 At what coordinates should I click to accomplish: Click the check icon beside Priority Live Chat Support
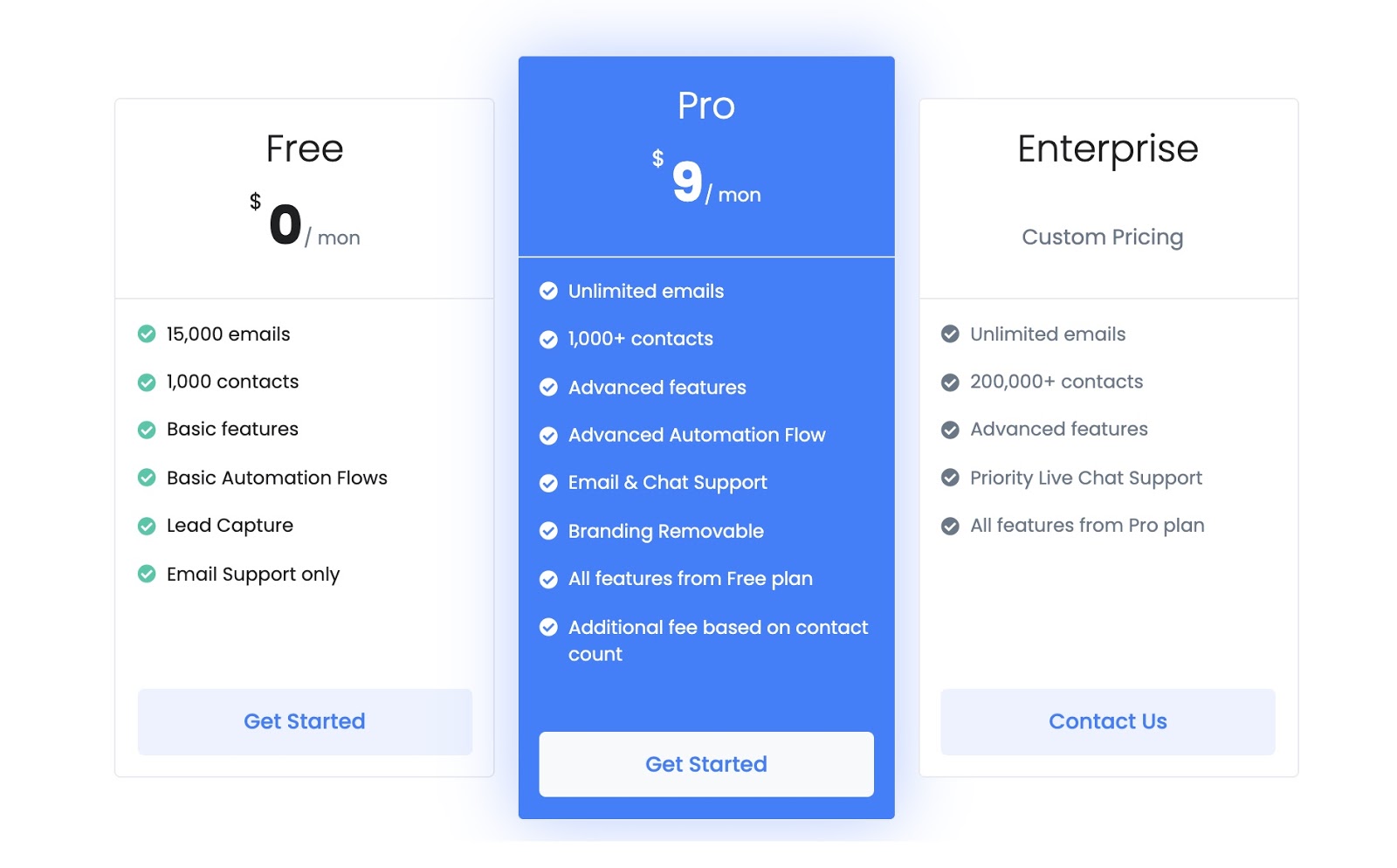pyautogui.click(x=950, y=478)
